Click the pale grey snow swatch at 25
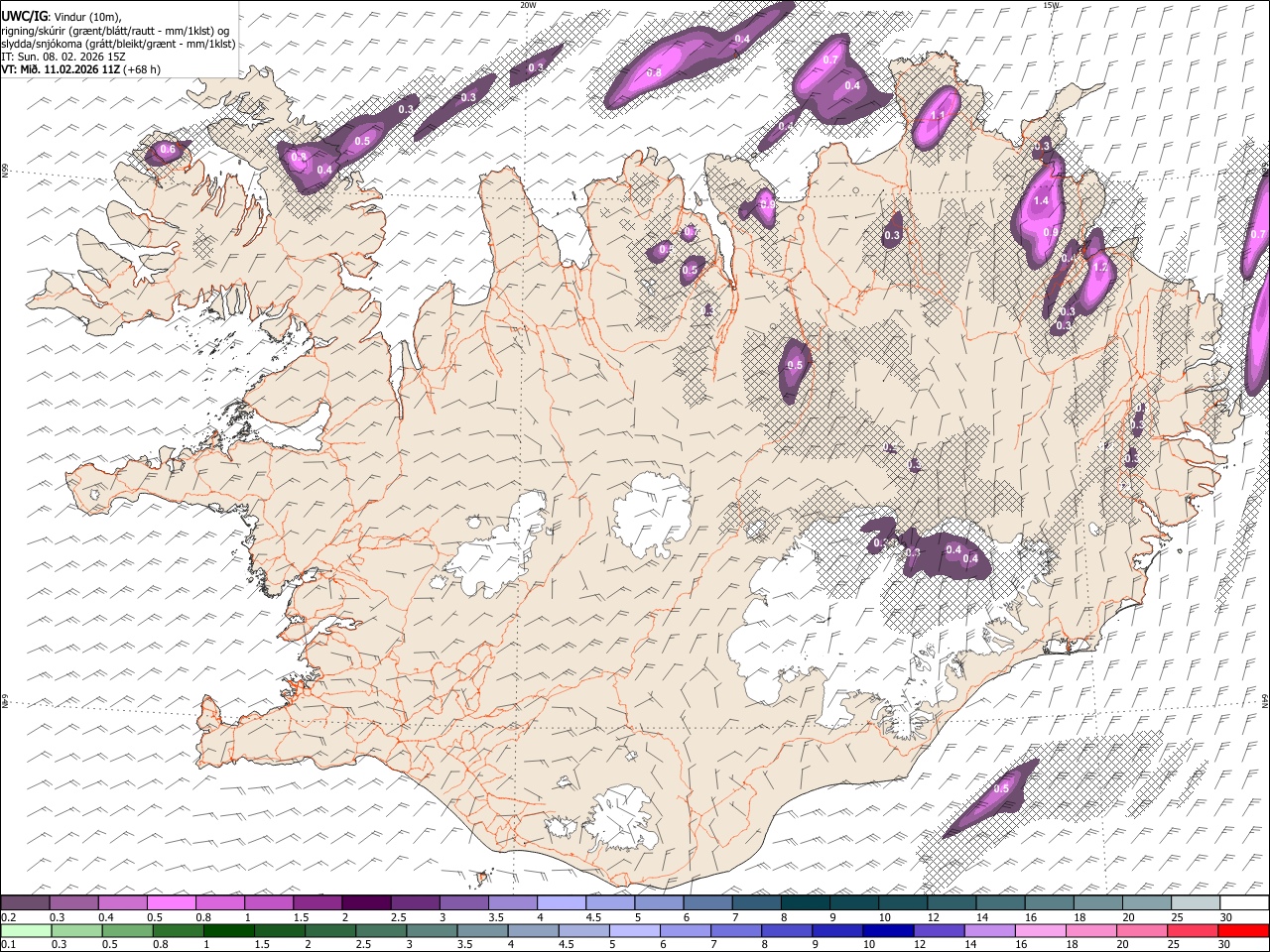 pos(1195,902)
